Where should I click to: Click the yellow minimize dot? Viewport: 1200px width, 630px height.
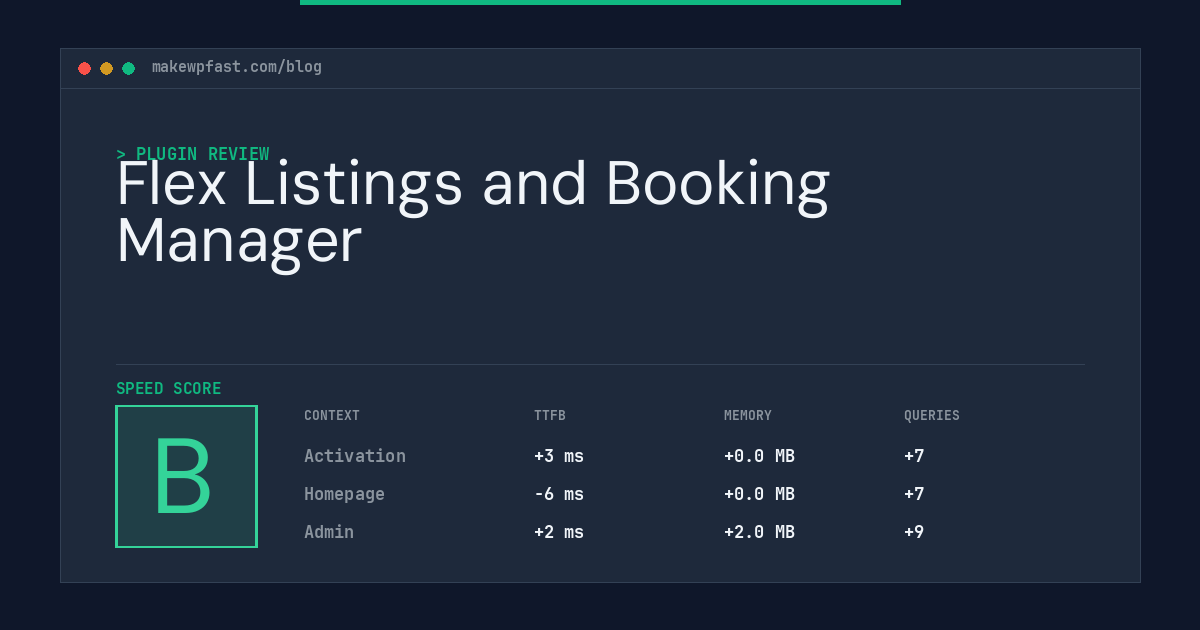coord(106,68)
